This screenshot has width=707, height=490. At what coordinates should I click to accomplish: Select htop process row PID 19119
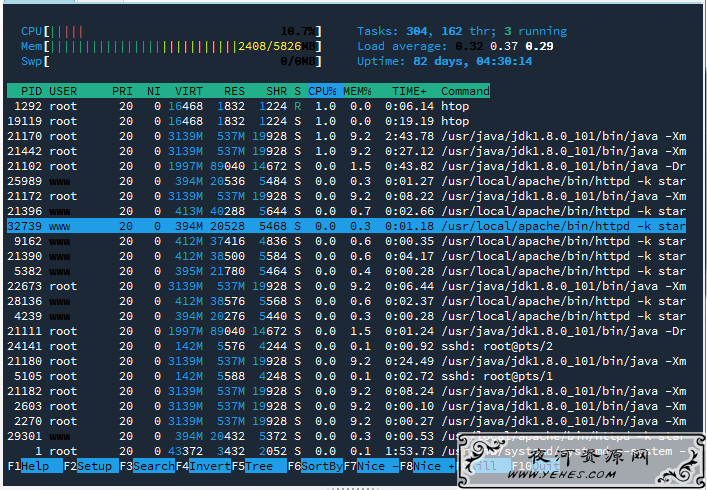[x=346, y=121]
